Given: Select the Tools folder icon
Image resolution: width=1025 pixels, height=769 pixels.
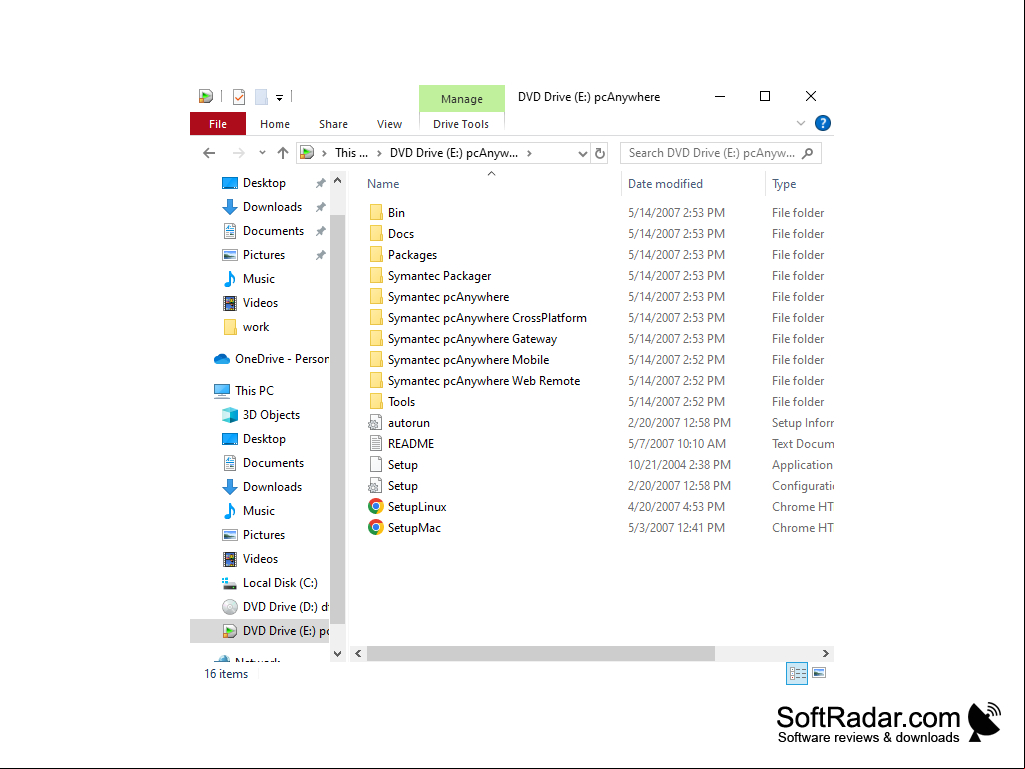Looking at the screenshot, I should (x=376, y=402).
